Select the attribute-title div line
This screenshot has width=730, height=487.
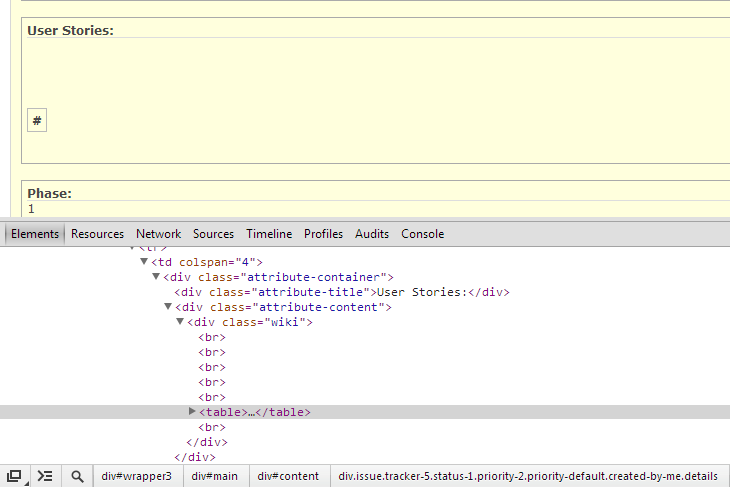click(x=340, y=292)
